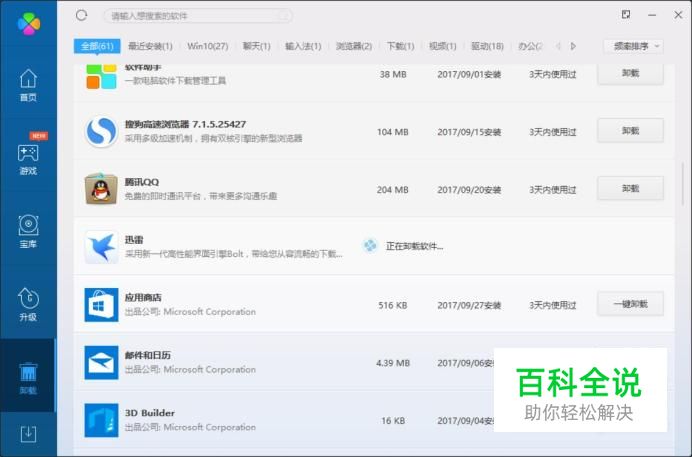Click 一键卸载 for the Store app
The image size is (692, 457).
(x=630, y=304)
